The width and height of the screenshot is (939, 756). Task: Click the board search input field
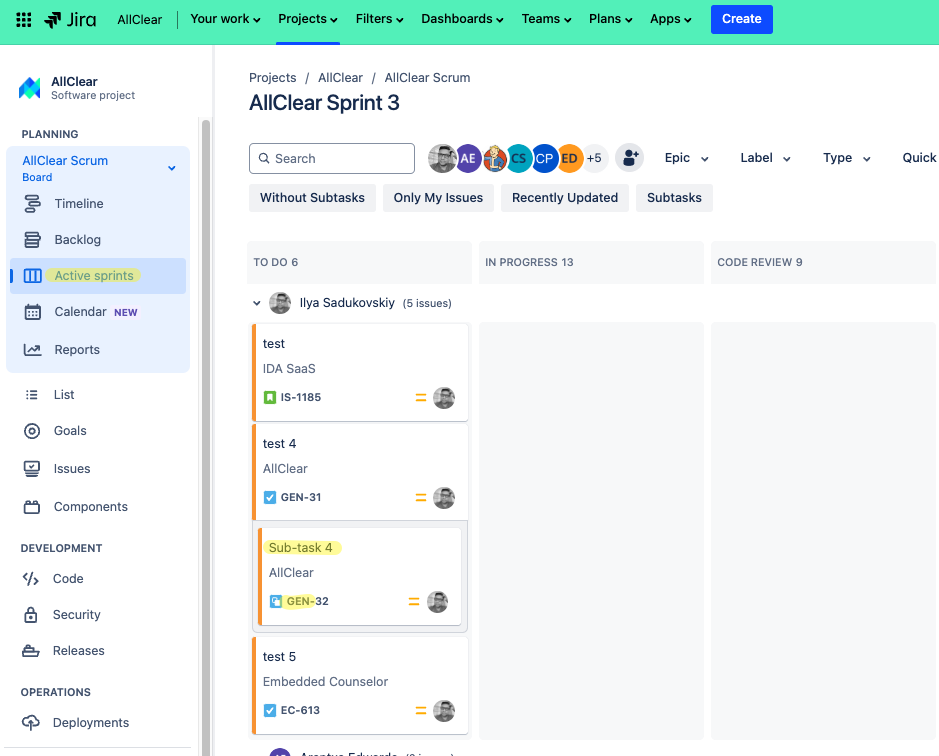coord(331,158)
